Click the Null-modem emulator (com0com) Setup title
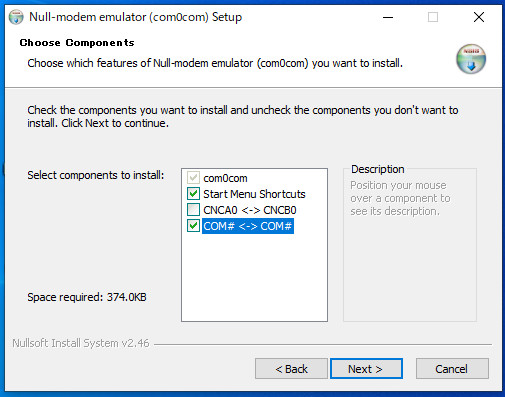Screen dimensions: 505x397 135,17
